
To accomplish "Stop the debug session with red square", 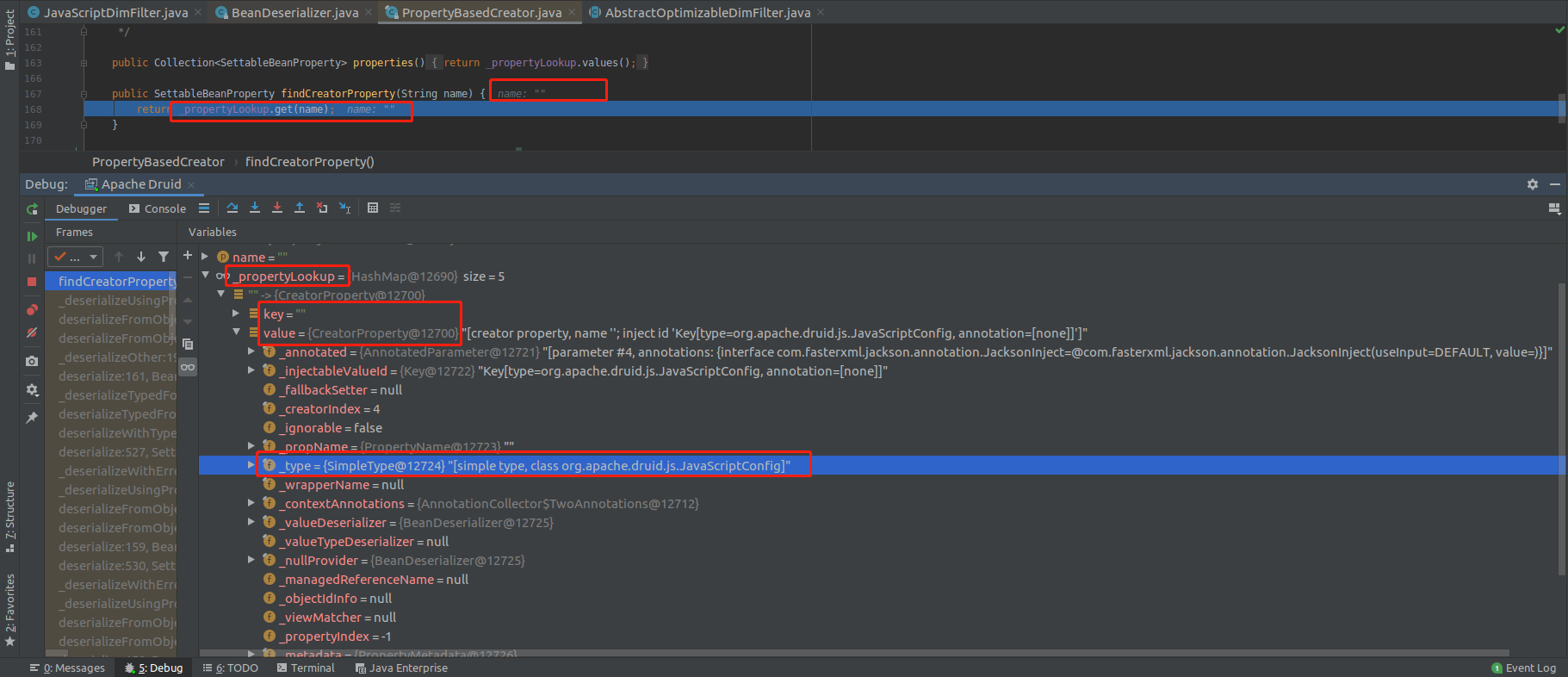I will tap(32, 282).
